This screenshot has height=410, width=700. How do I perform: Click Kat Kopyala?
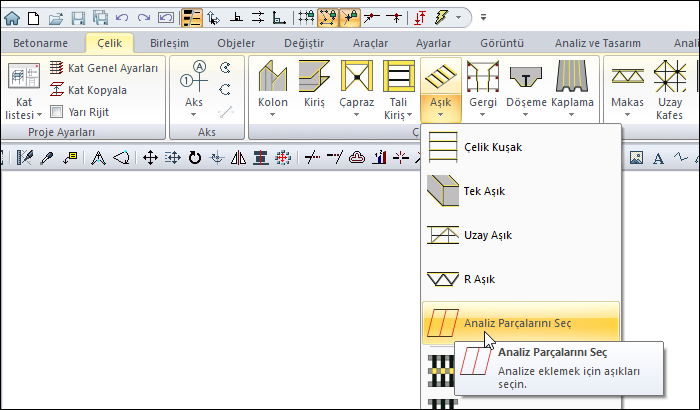[88, 90]
